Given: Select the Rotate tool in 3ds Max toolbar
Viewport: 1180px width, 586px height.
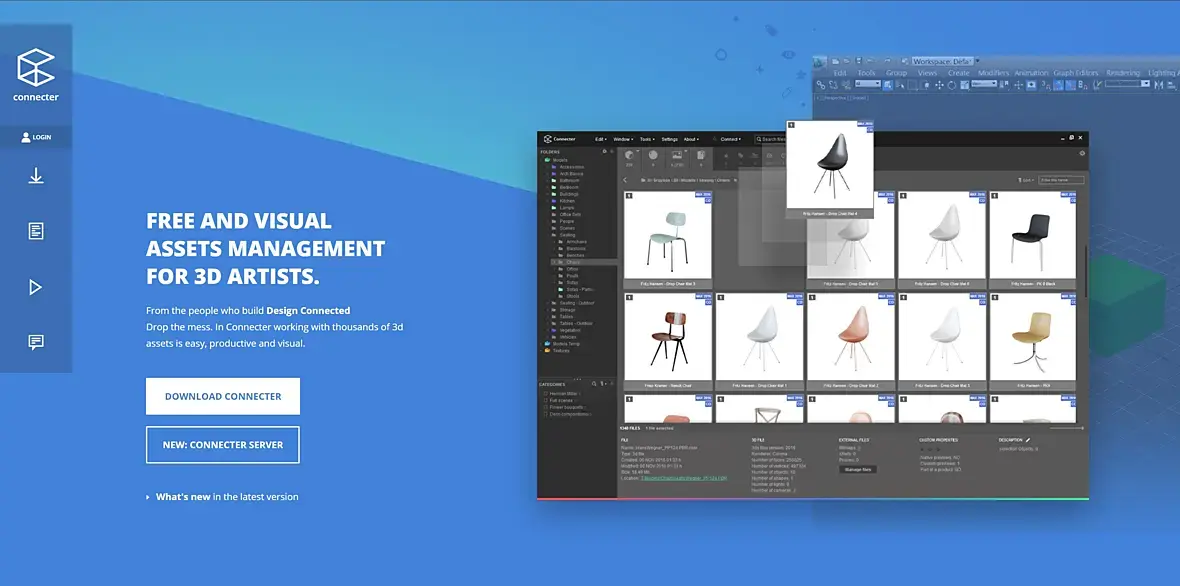Looking at the screenshot, I should (x=952, y=85).
